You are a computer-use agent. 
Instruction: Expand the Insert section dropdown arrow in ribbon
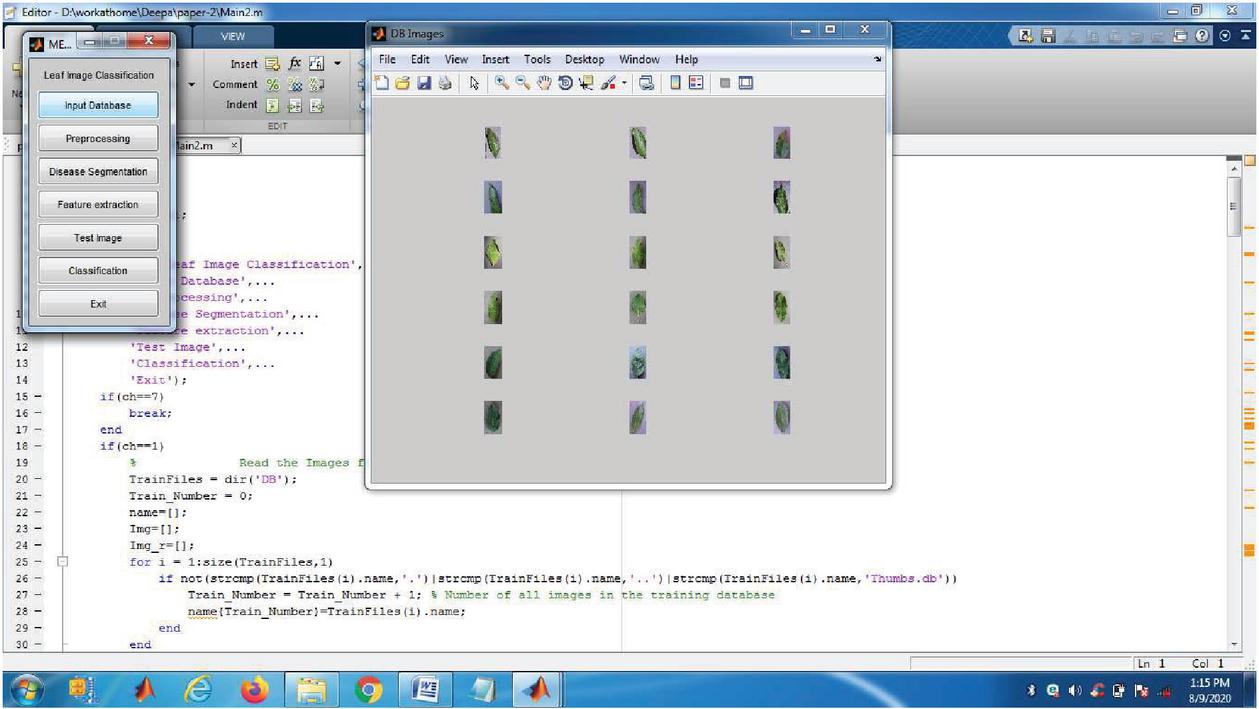pyautogui.click(x=337, y=64)
